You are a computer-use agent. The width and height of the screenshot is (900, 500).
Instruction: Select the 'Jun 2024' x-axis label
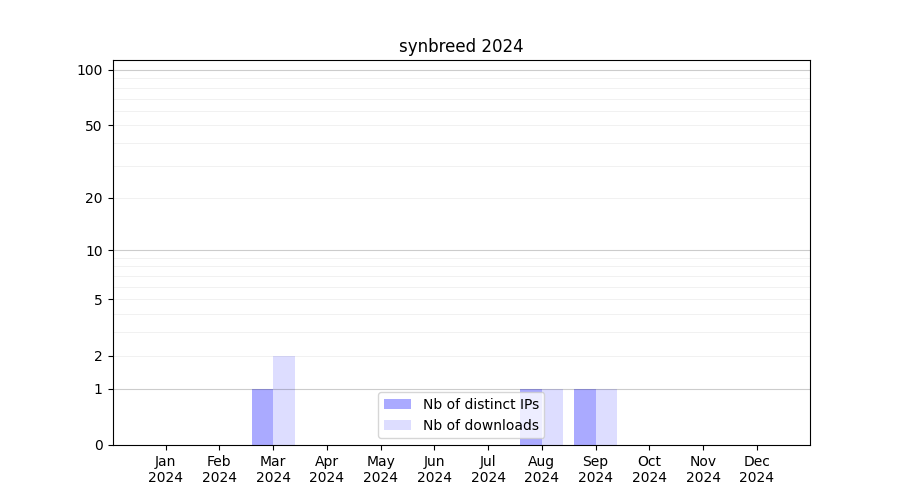434,469
